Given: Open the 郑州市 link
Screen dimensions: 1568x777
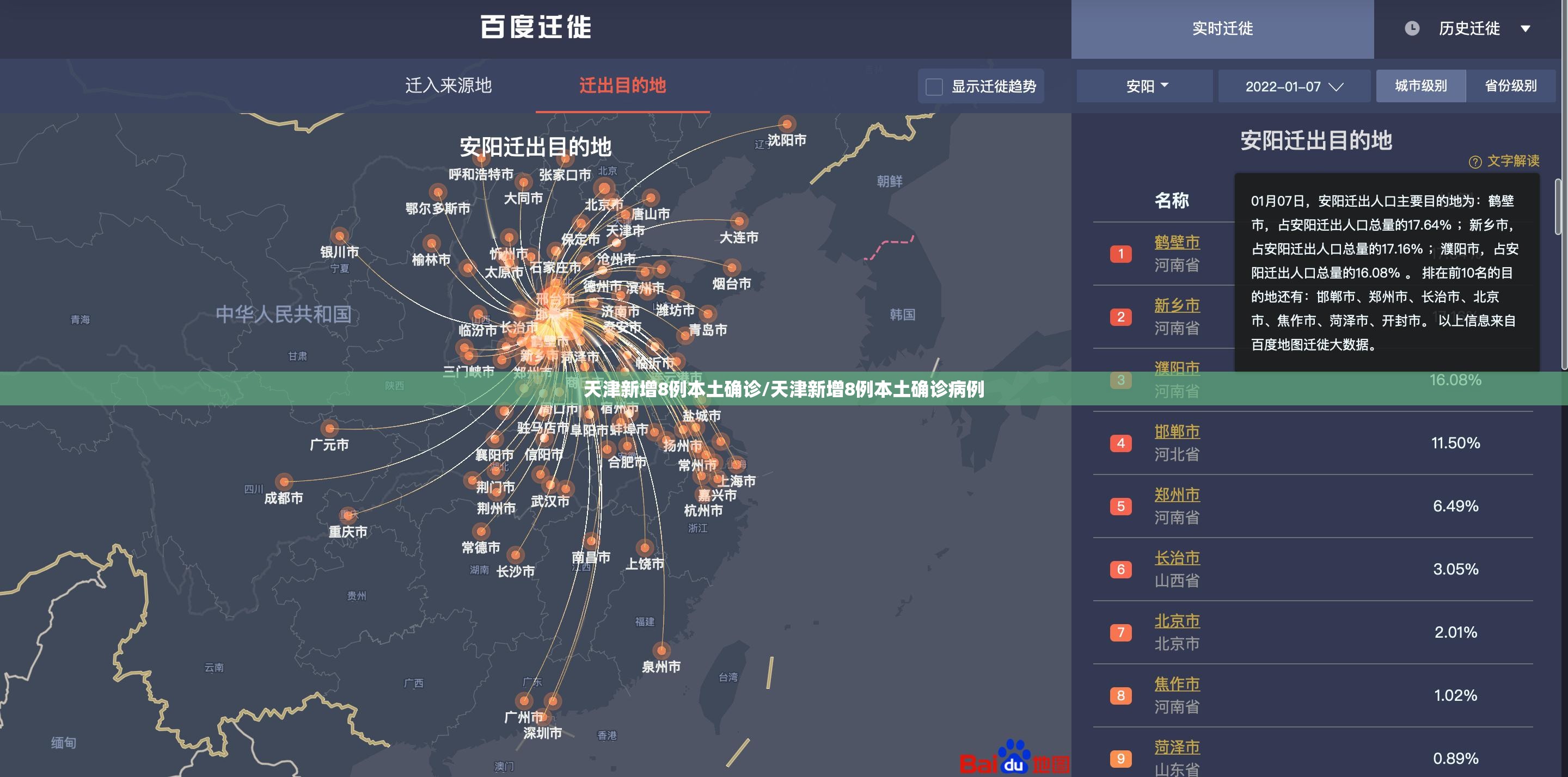Looking at the screenshot, I should click(1177, 495).
